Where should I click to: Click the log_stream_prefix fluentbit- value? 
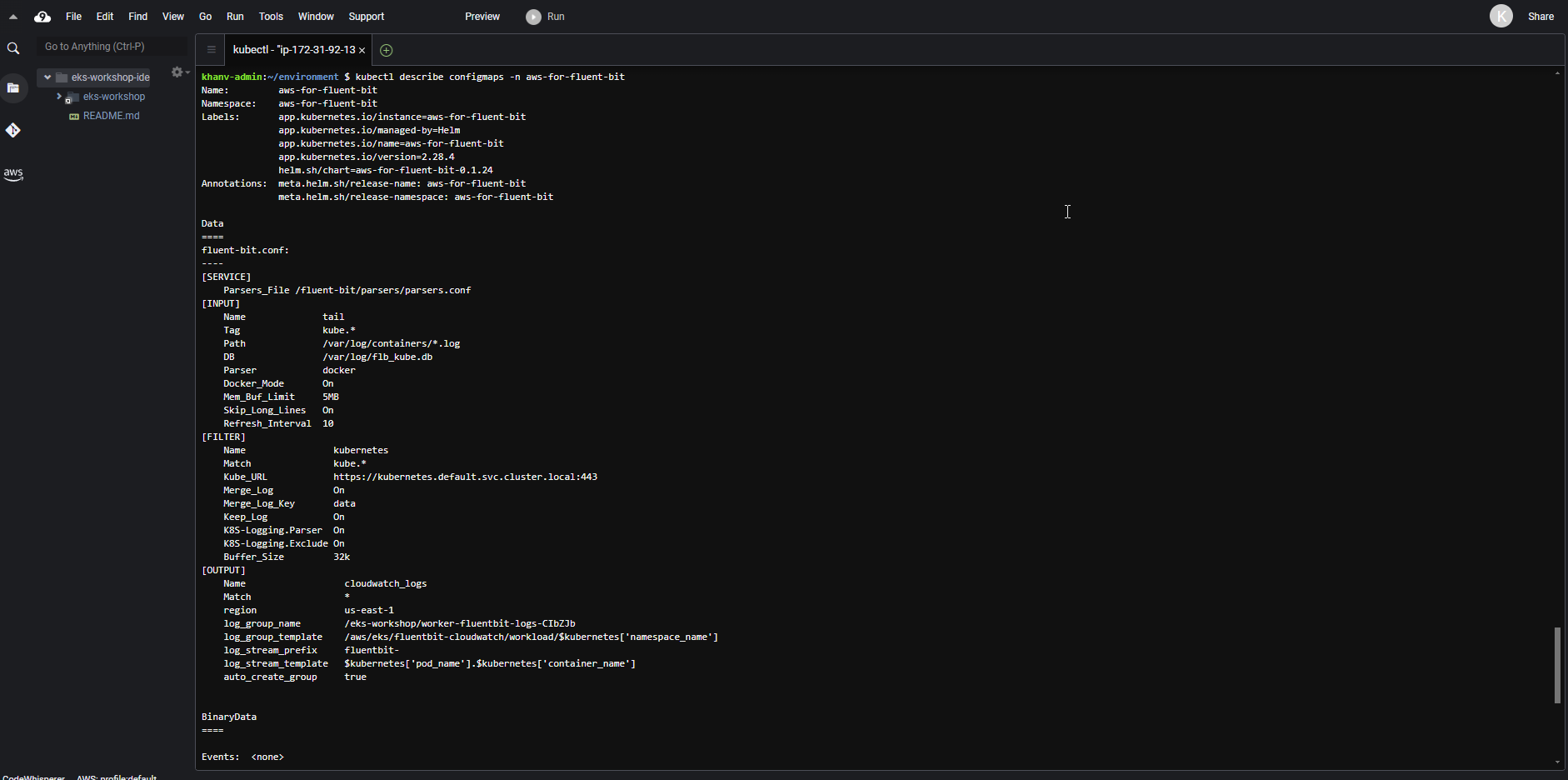(x=372, y=650)
